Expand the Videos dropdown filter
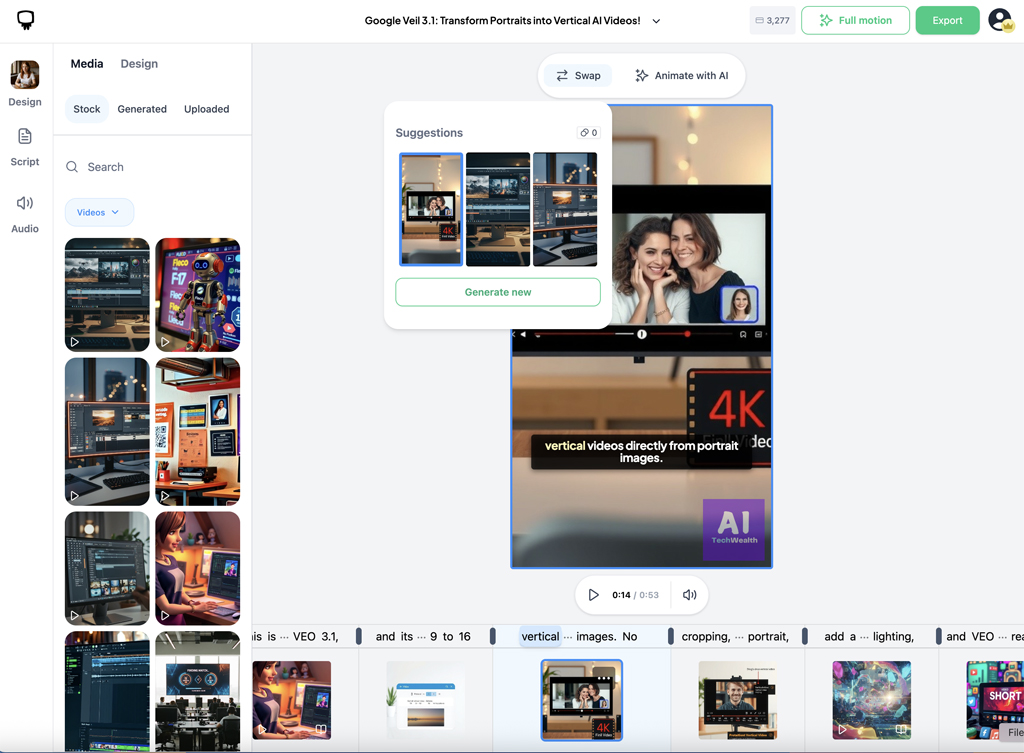Screen dimensions: 1024x753 coord(99,212)
